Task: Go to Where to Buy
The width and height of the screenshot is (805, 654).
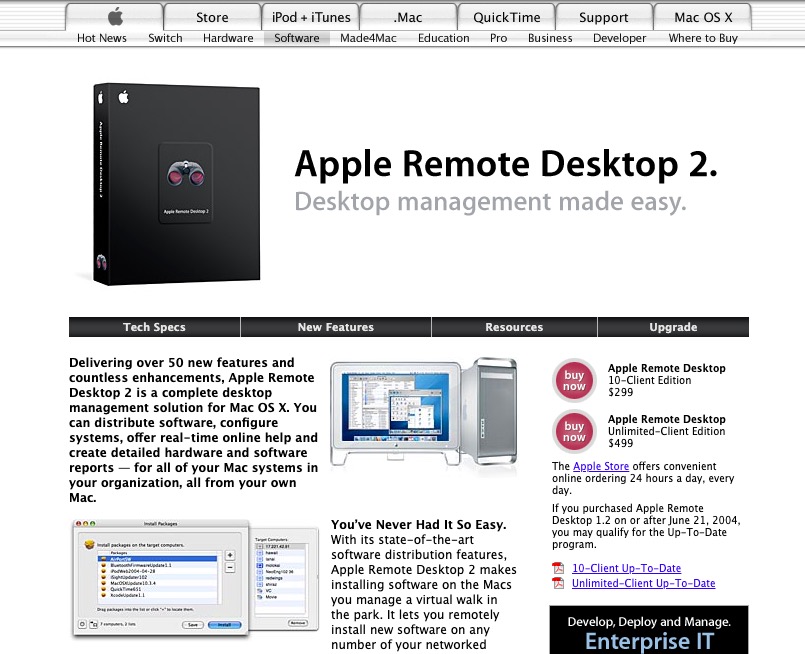Action: click(x=703, y=38)
